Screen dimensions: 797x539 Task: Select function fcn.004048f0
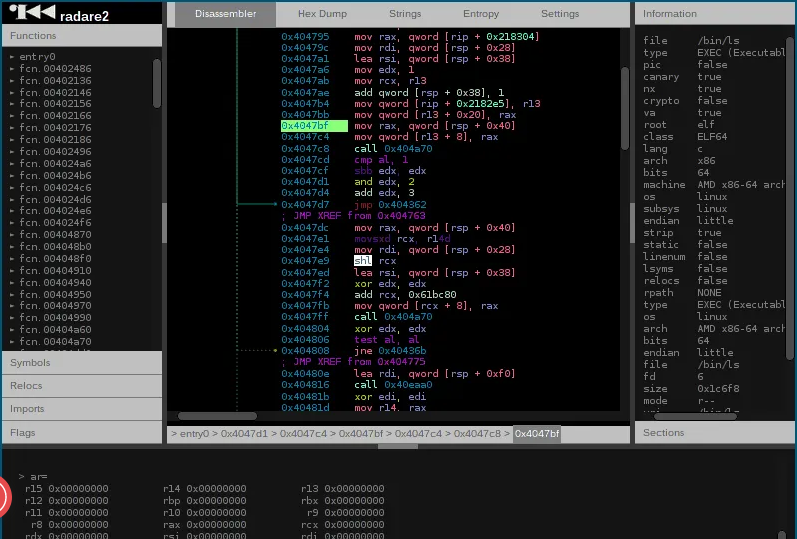pos(55,259)
